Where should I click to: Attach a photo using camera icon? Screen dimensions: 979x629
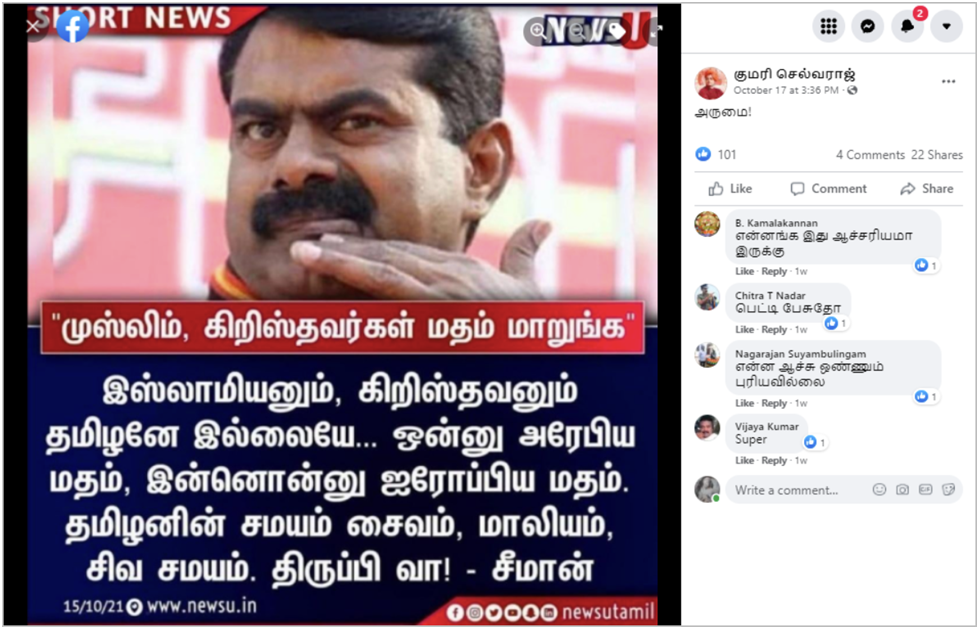902,490
